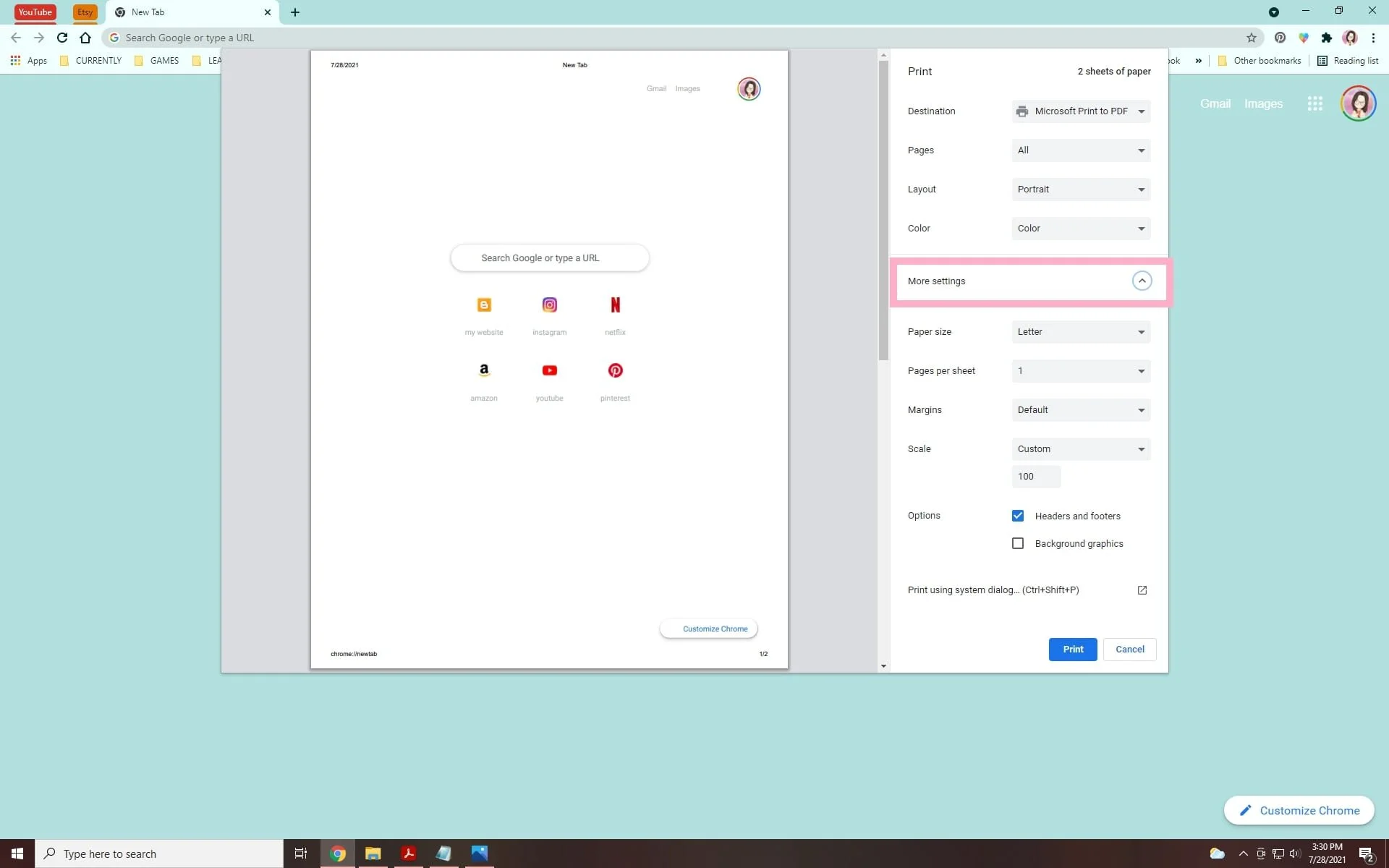Open the Extensions puzzle-piece menu
The width and height of the screenshot is (1389, 868).
[1326, 38]
